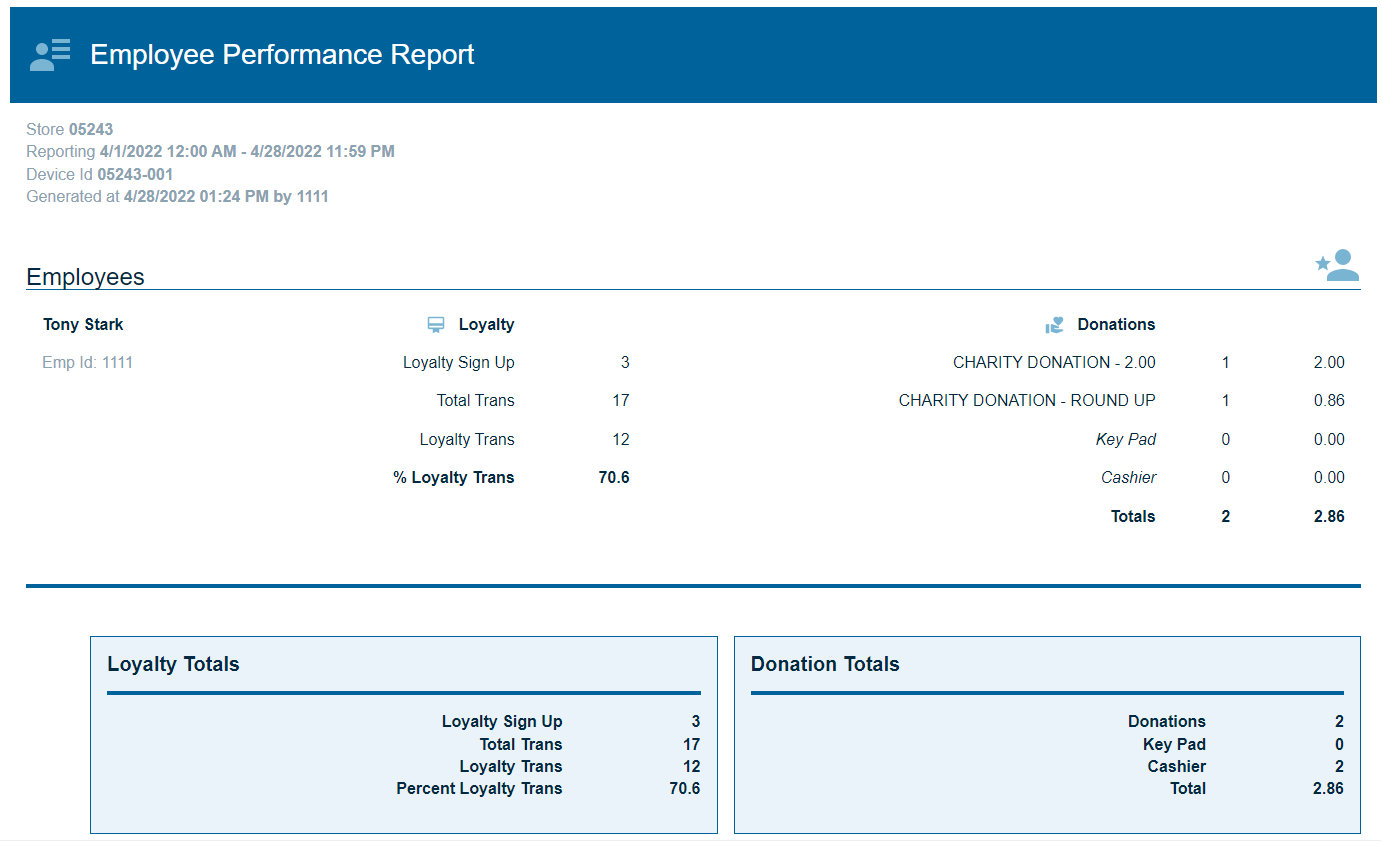The width and height of the screenshot is (1381, 841).
Task: Select Percent Loyalty Trans in Loyalty Totals
Action: 479,788
